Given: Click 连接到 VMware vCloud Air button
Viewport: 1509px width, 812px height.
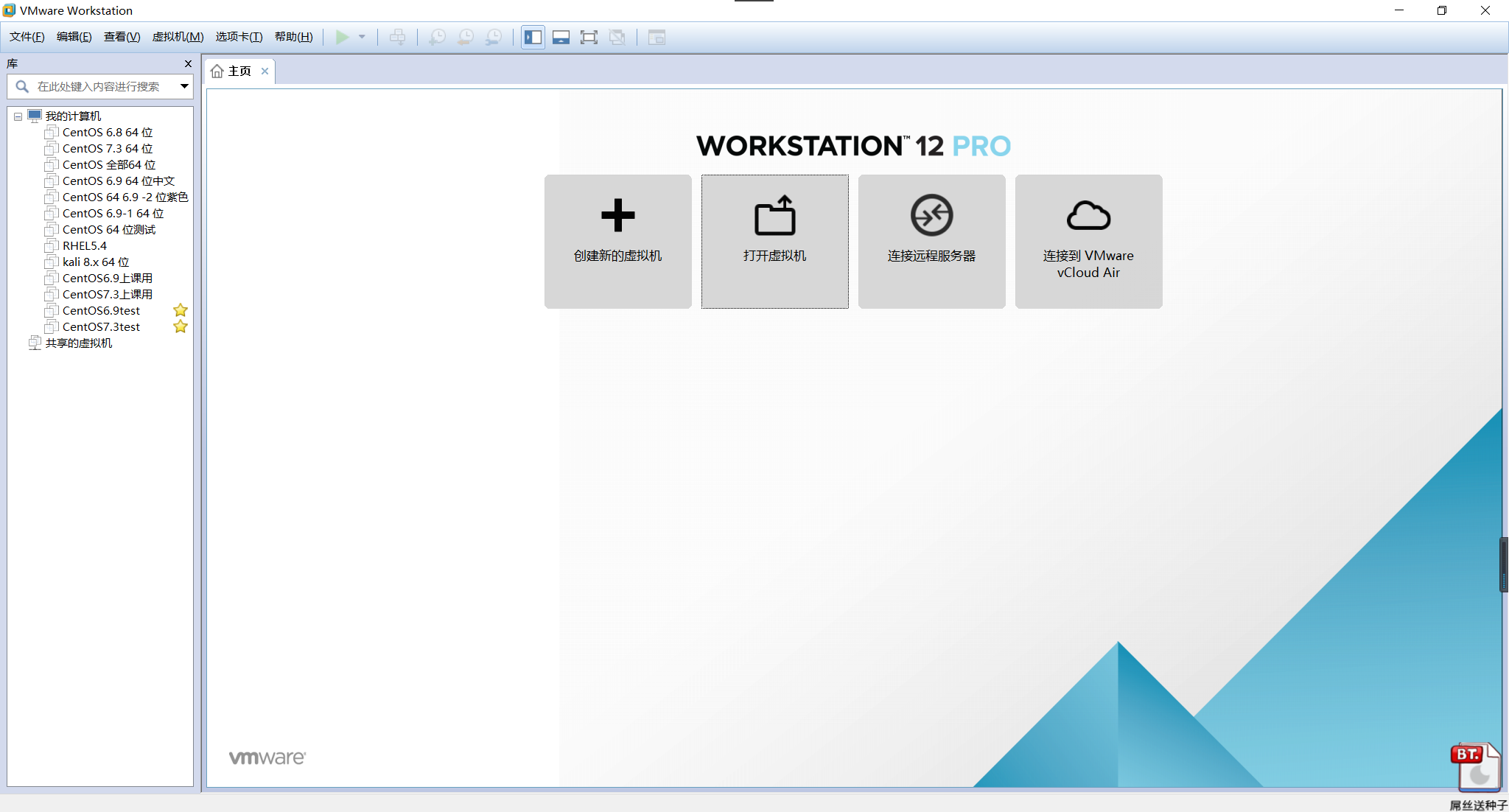Looking at the screenshot, I should (1089, 242).
